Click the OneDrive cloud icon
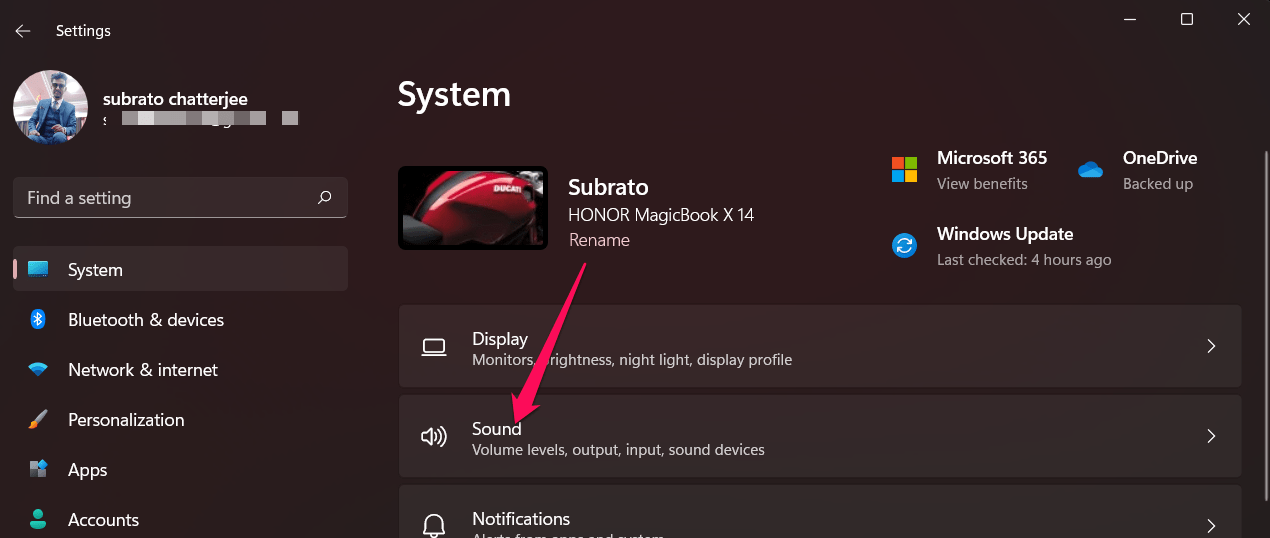 1090,170
